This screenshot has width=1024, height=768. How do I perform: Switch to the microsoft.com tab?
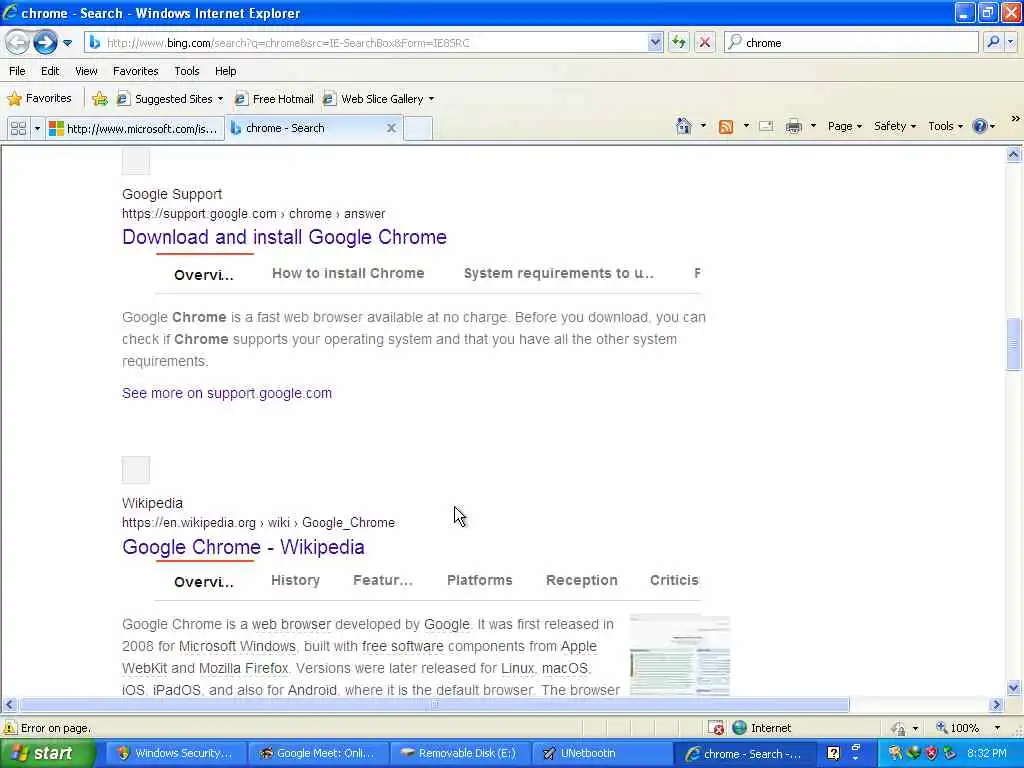click(135, 129)
